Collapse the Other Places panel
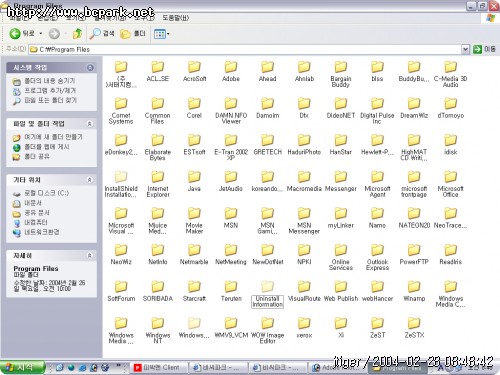The image size is (500, 375). click(90, 180)
